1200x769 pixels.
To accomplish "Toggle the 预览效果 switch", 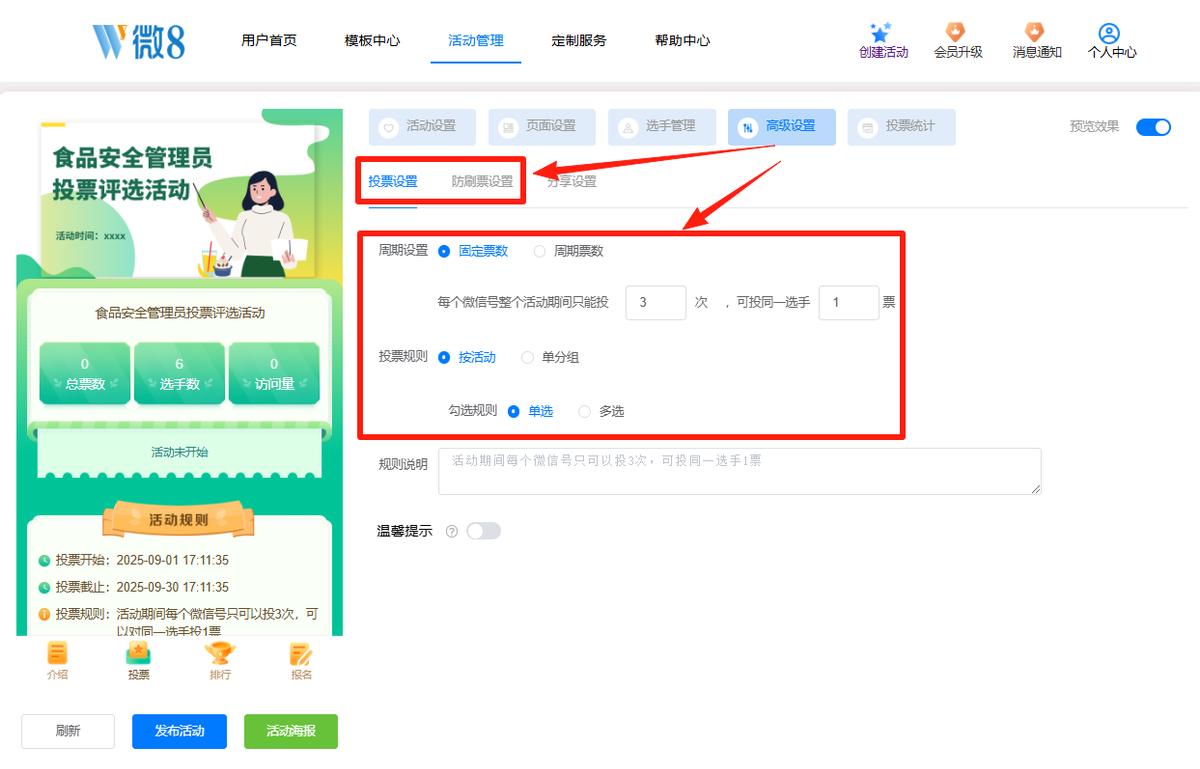I will pos(1153,127).
